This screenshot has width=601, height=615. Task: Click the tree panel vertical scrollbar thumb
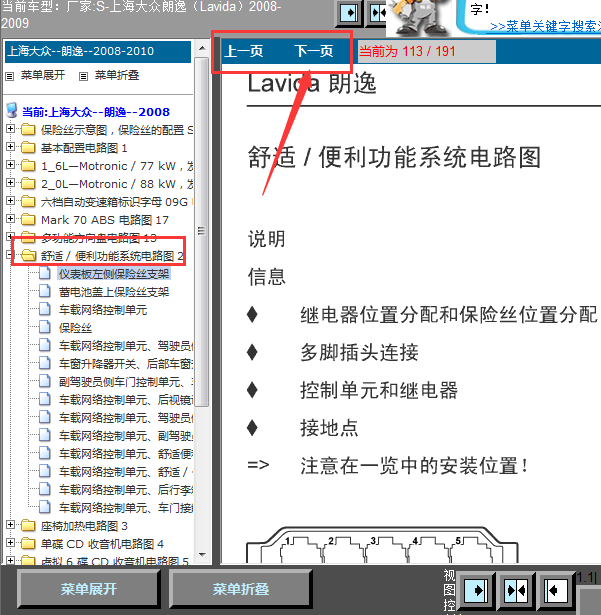coord(202,231)
